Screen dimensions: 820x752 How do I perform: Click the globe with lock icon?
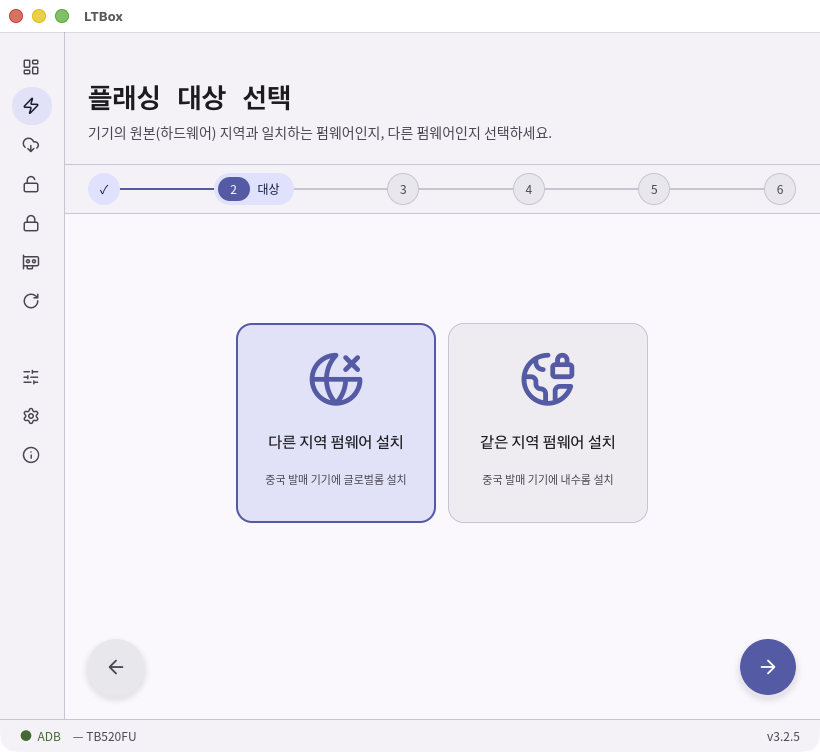click(x=548, y=379)
